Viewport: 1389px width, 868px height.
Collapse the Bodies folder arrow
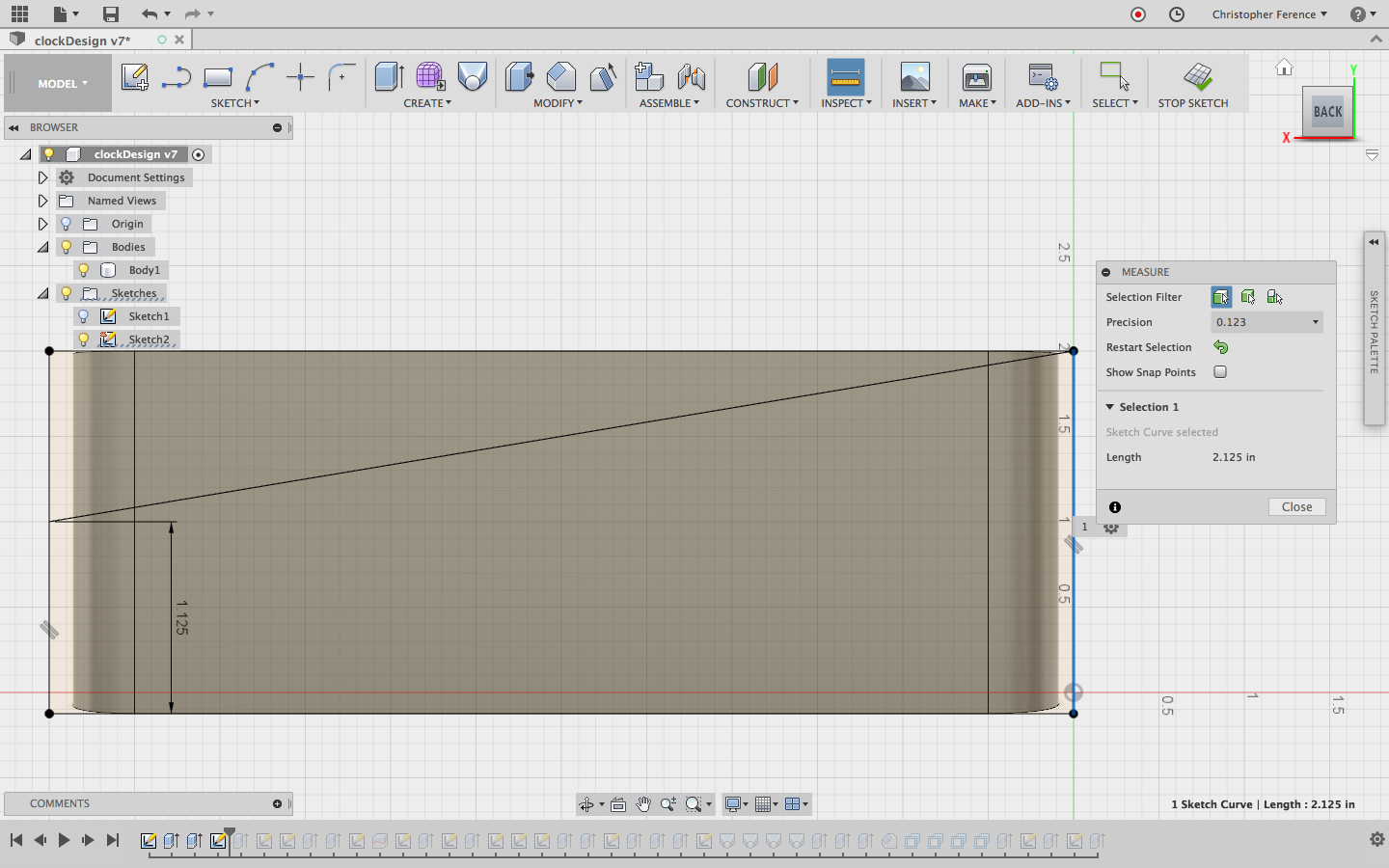click(x=42, y=247)
